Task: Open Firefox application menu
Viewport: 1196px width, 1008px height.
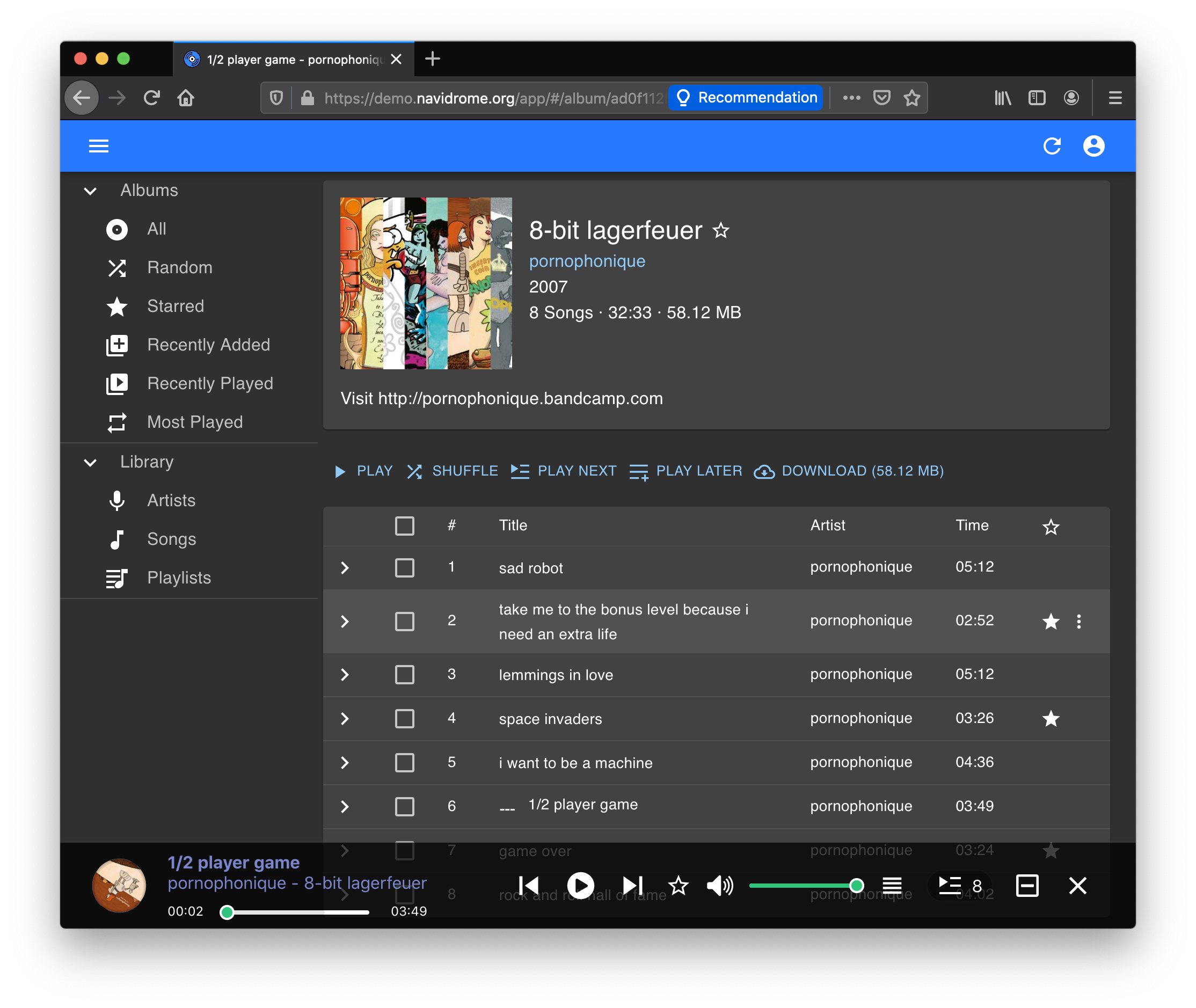Action: pyautogui.click(x=1115, y=98)
